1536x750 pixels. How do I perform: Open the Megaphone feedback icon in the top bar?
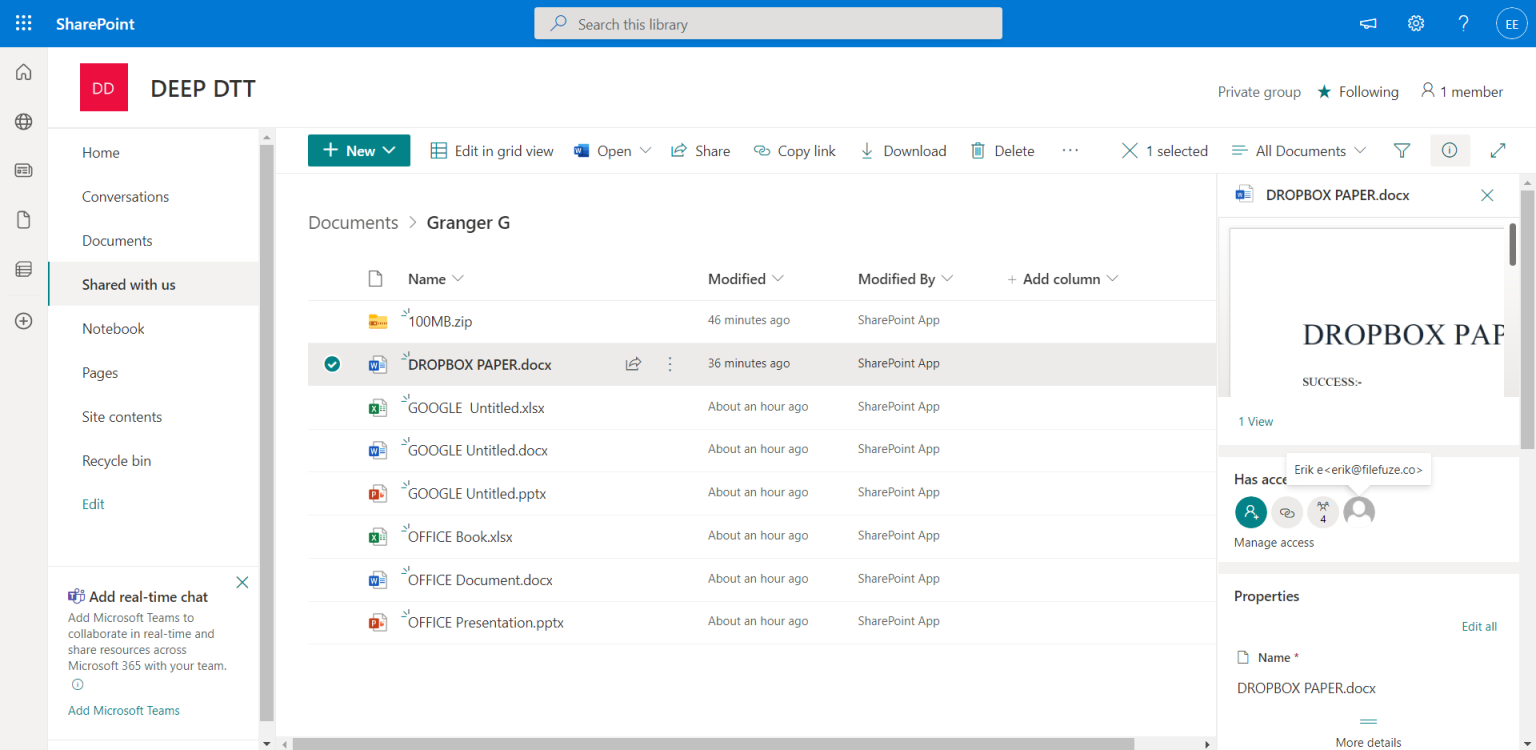(x=1367, y=23)
